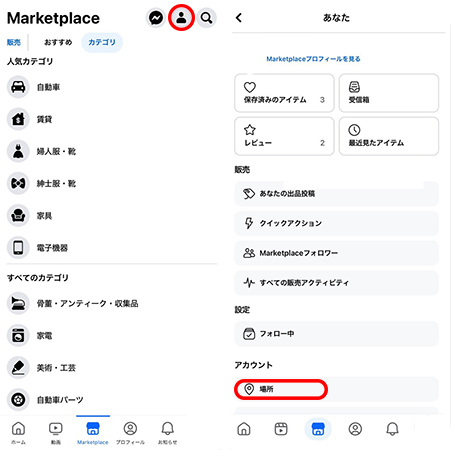451x450 pixels.
Task: Select the 家具 armchair icon
Action: point(18,216)
